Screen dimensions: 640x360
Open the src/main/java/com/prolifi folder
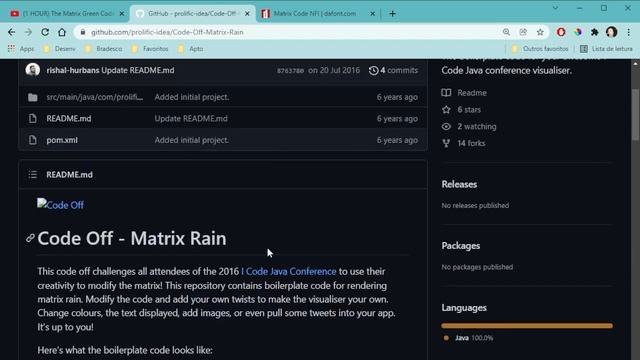click(x=95, y=97)
